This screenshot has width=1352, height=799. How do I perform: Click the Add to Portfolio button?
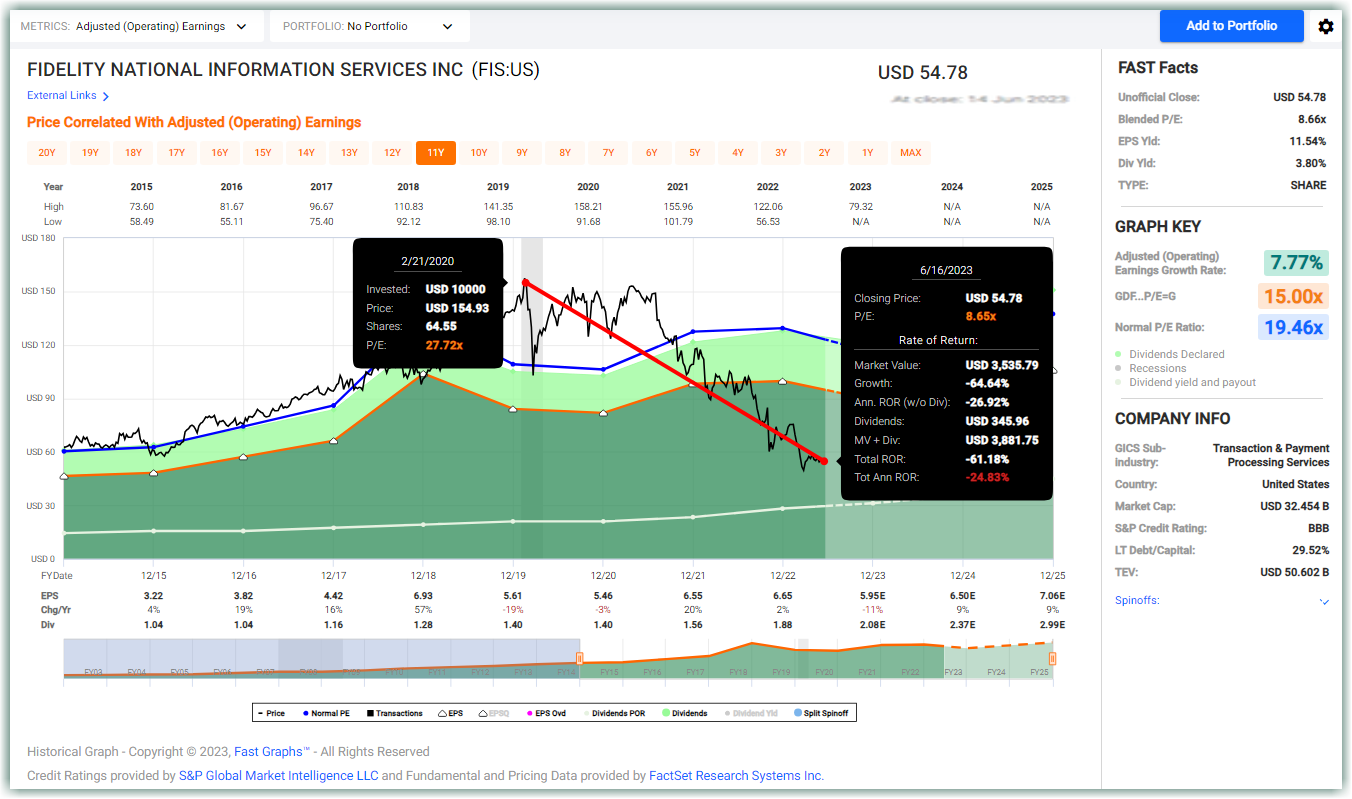coord(1232,26)
